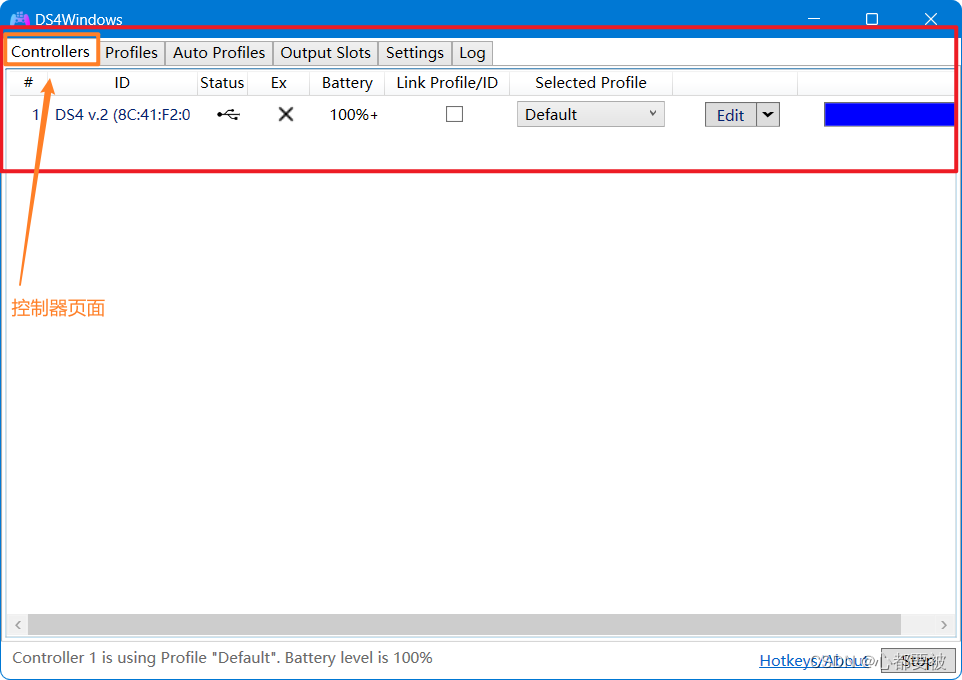962x680 pixels.
Task: Click the X icon in the Ex column
Action: (x=285, y=114)
